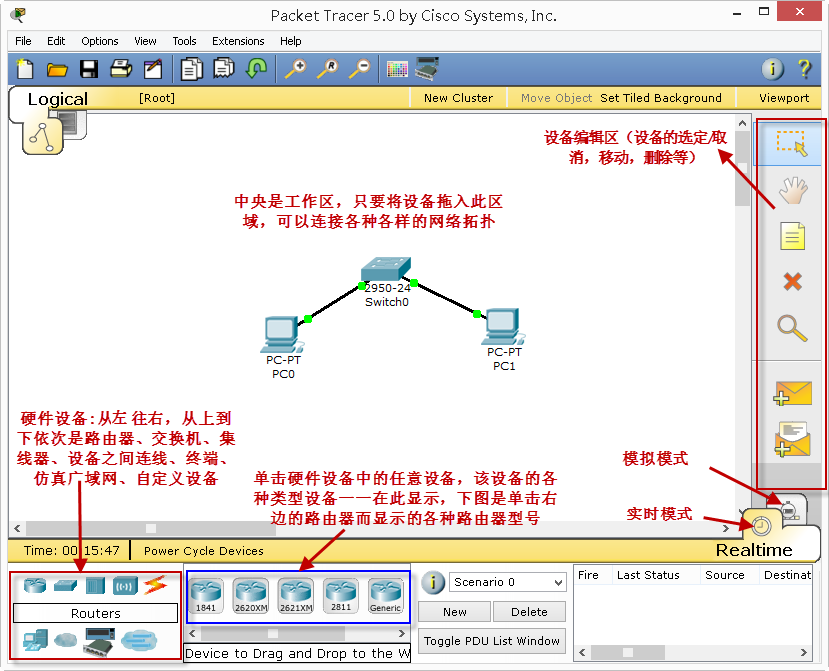Image resolution: width=829 pixels, height=671 pixels.
Task: Select the Wireless Devices category icon
Action: (125, 586)
